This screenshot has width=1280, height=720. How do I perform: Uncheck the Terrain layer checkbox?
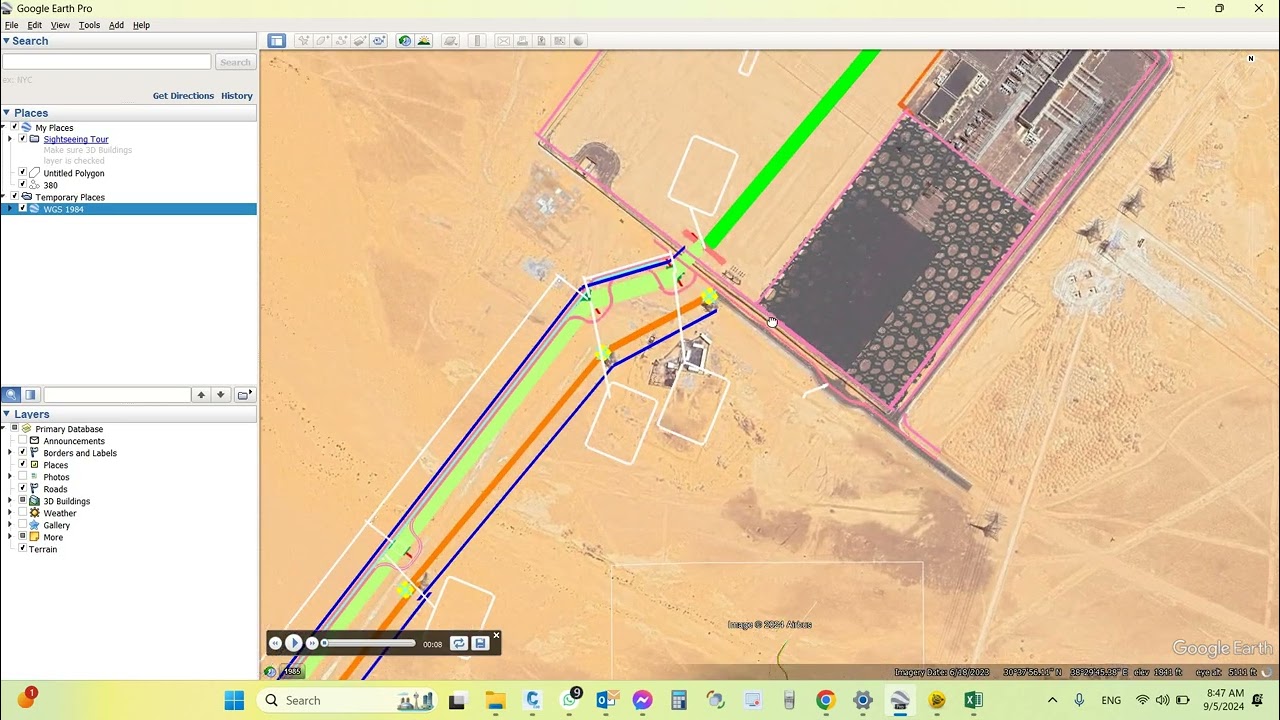[23, 548]
